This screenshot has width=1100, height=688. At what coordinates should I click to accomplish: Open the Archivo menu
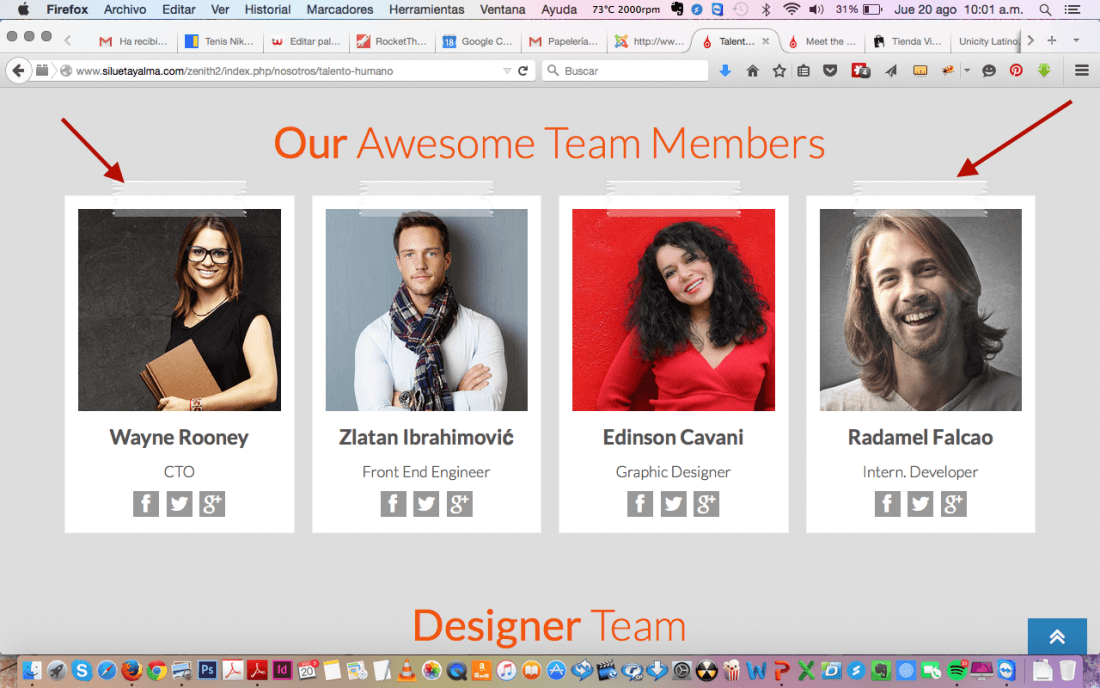pos(125,9)
